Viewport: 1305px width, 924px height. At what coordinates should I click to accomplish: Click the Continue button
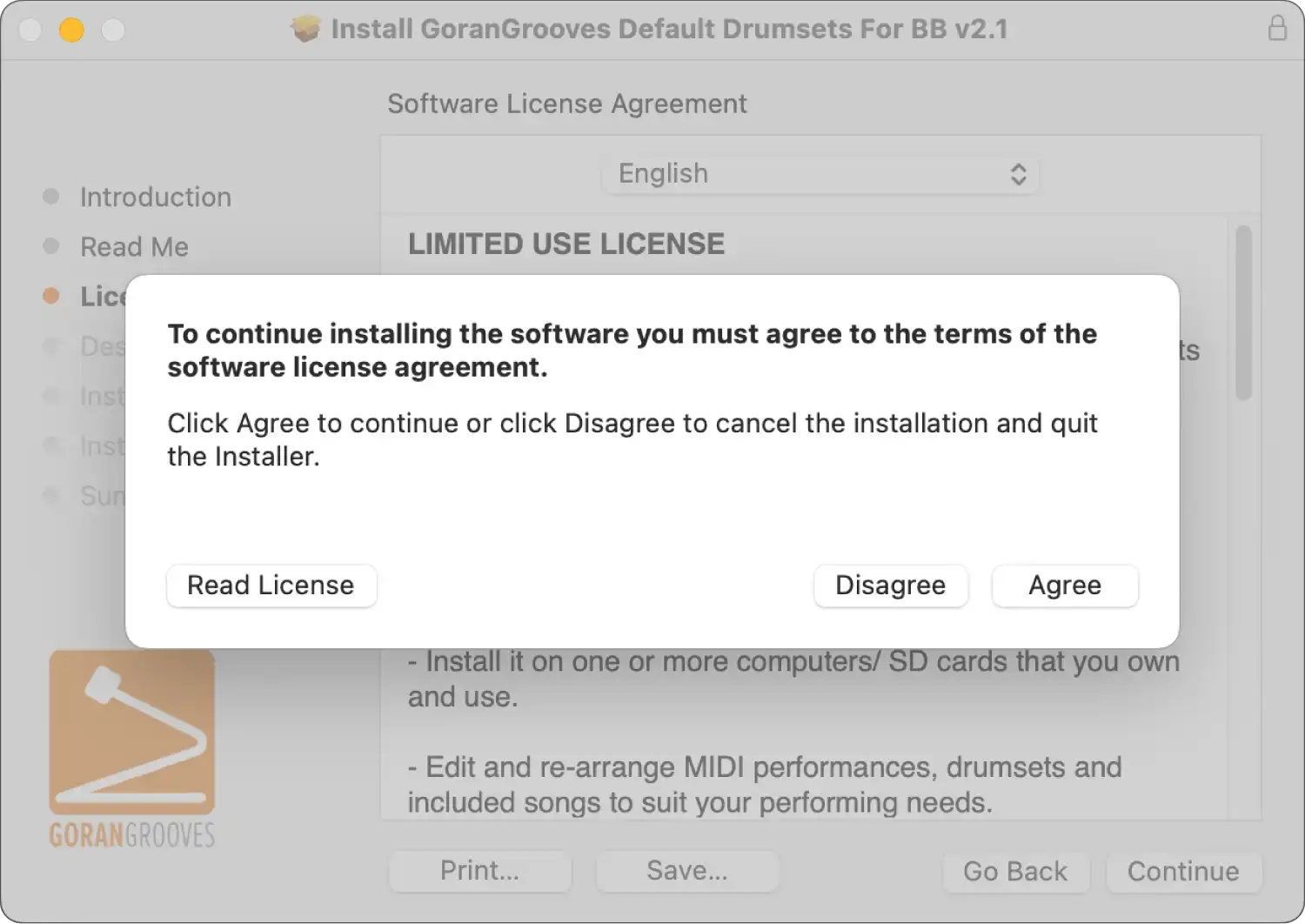pos(1183,871)
